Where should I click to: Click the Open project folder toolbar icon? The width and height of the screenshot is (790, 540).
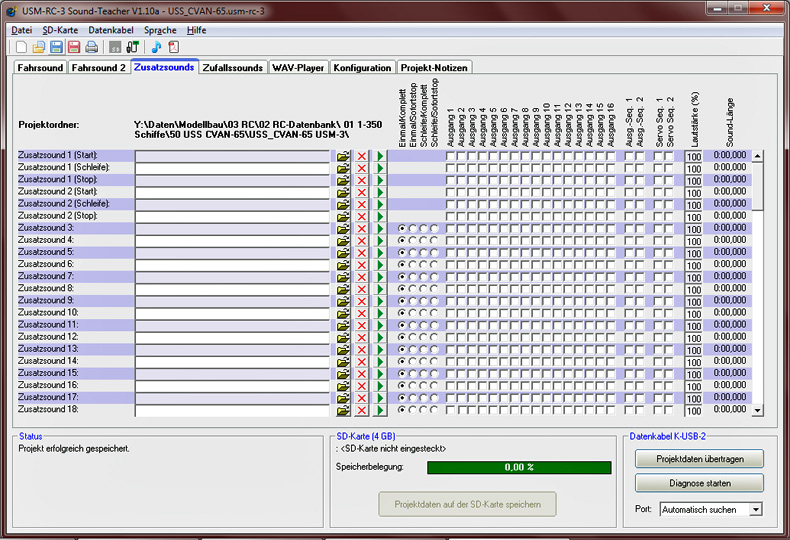tap(39, 47)
